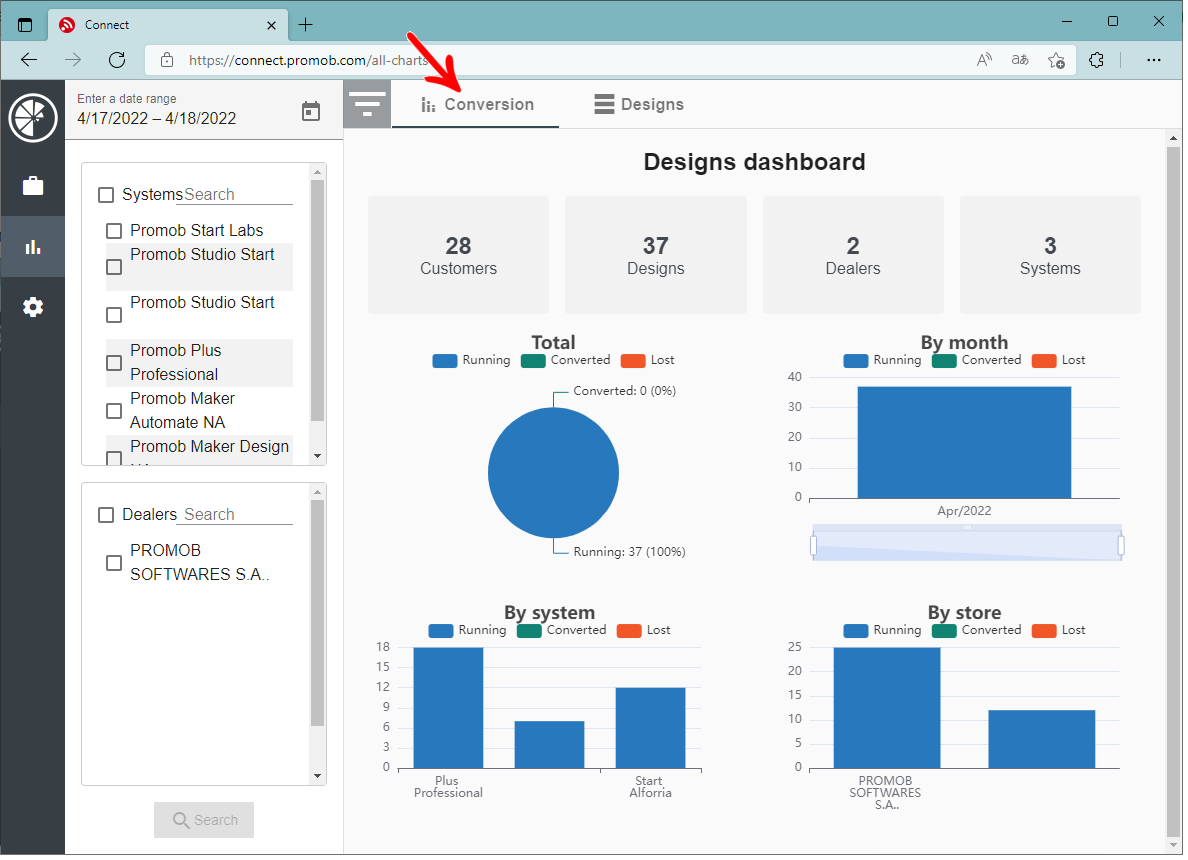Viewport: 1188px width, 860px height.
Task: Click the 37 Designs card
Action: (x=658, y=256)
